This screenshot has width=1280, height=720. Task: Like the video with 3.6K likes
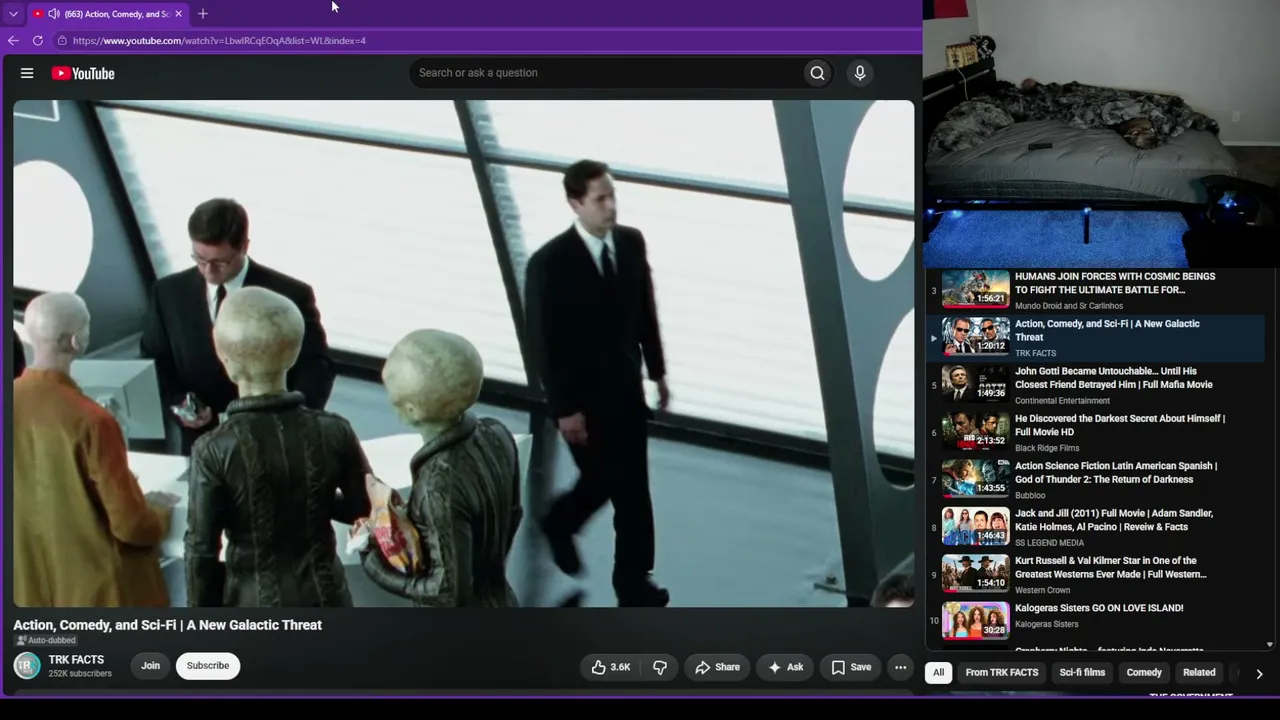[x=610, y=667]
